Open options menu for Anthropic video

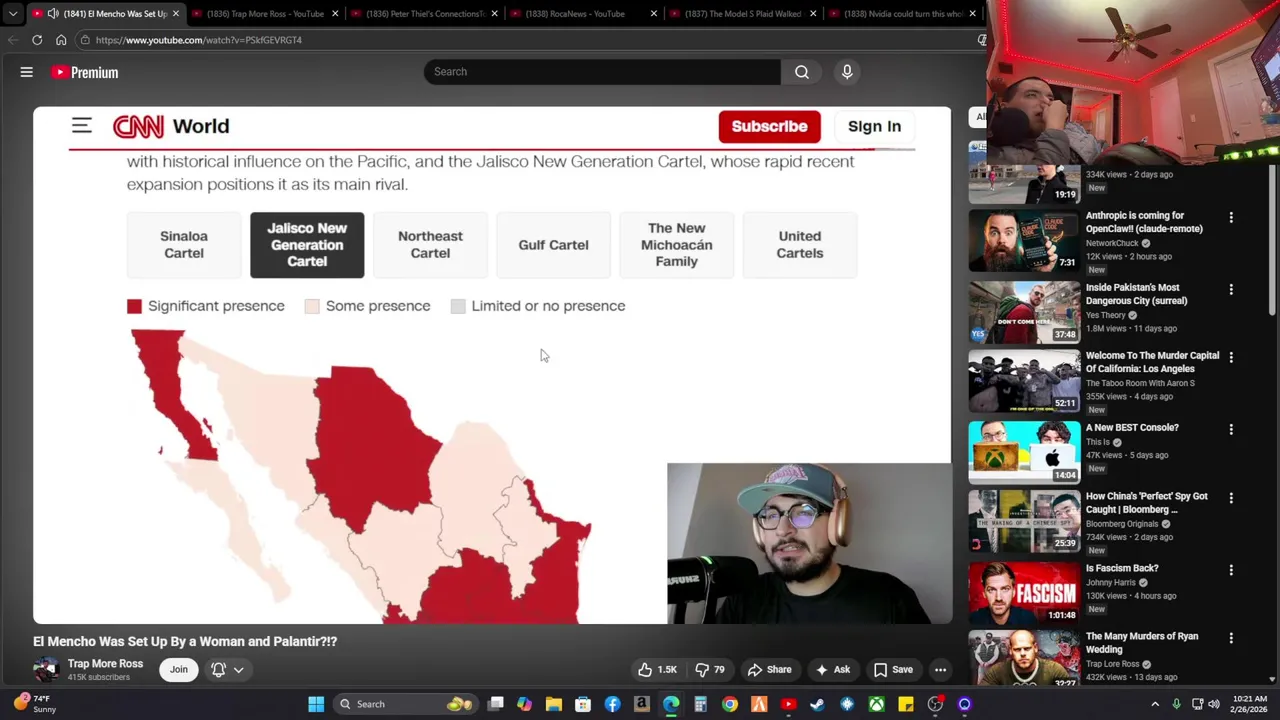pyautogui.click(x=1231, y=218)
